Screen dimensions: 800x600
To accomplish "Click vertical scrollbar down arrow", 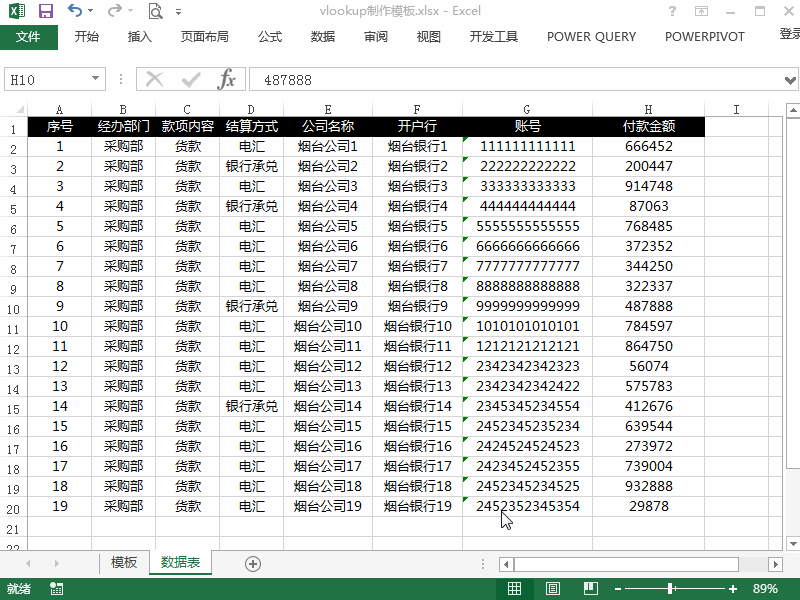I will point(793,543).
